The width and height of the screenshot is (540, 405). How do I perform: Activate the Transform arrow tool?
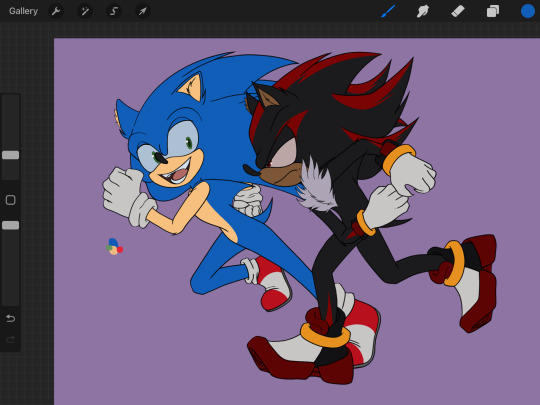coord(142,11)
